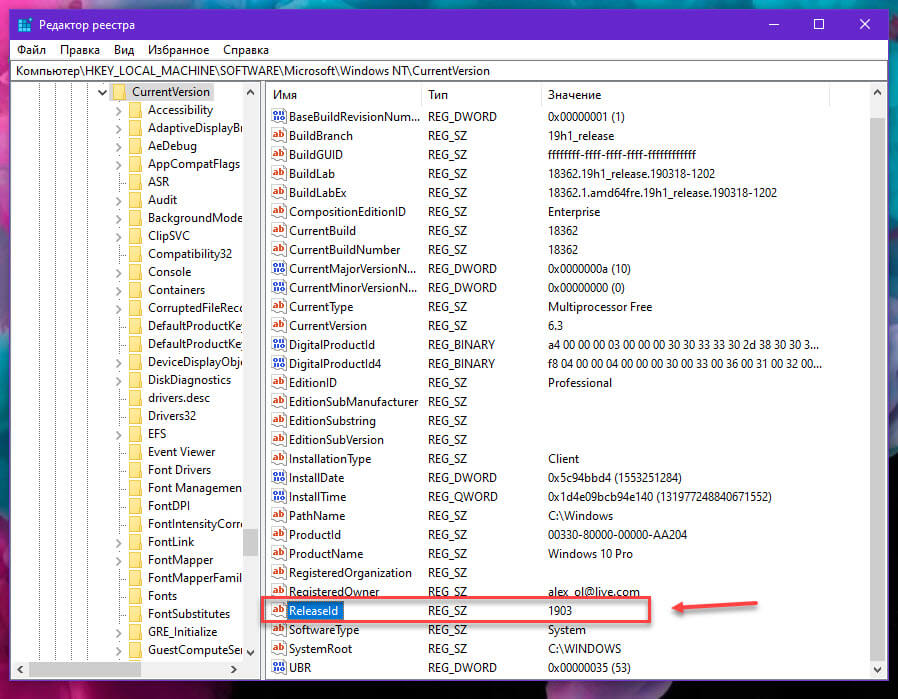Click the CurrentVersion folder icon in tree

click(119, 92)
